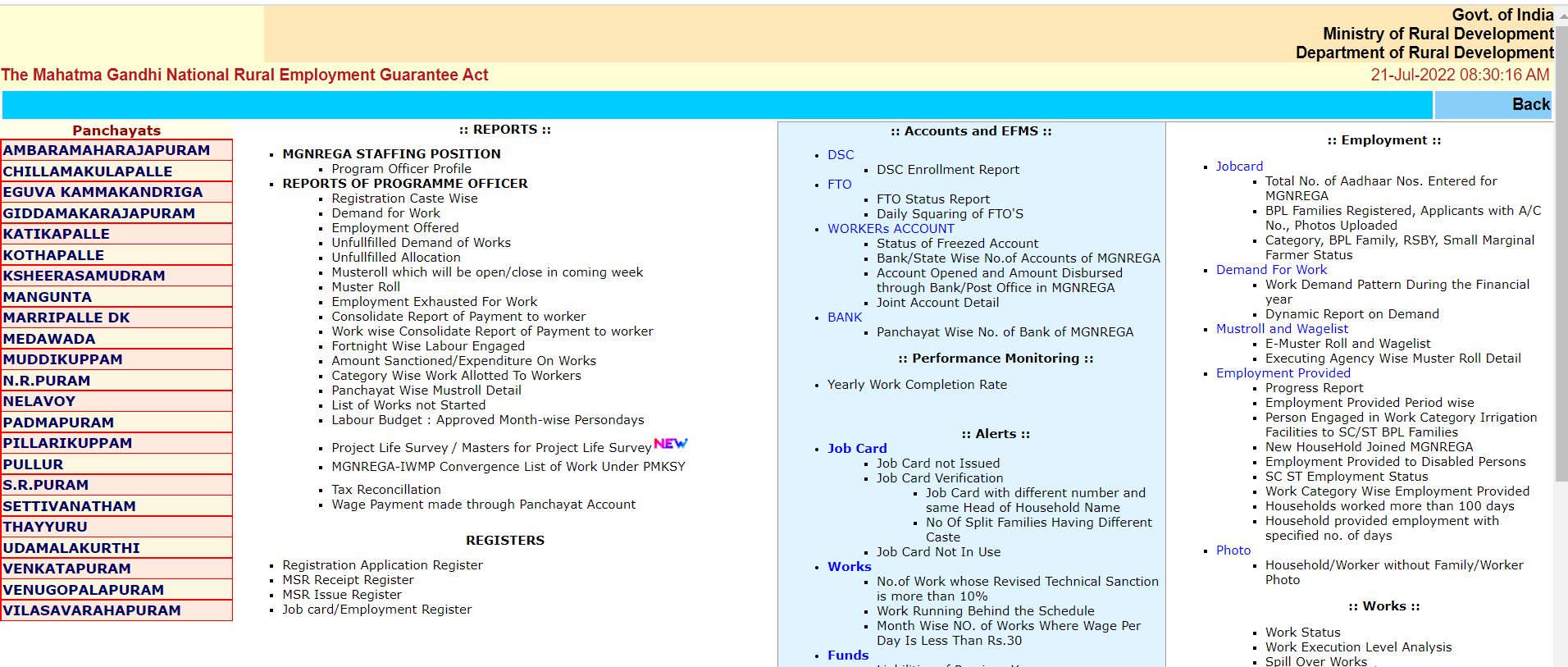The width and height of the screenshot is (1568, 667).
Task: Open DSC Enrollment Report
Action: (x=948, y=170)
